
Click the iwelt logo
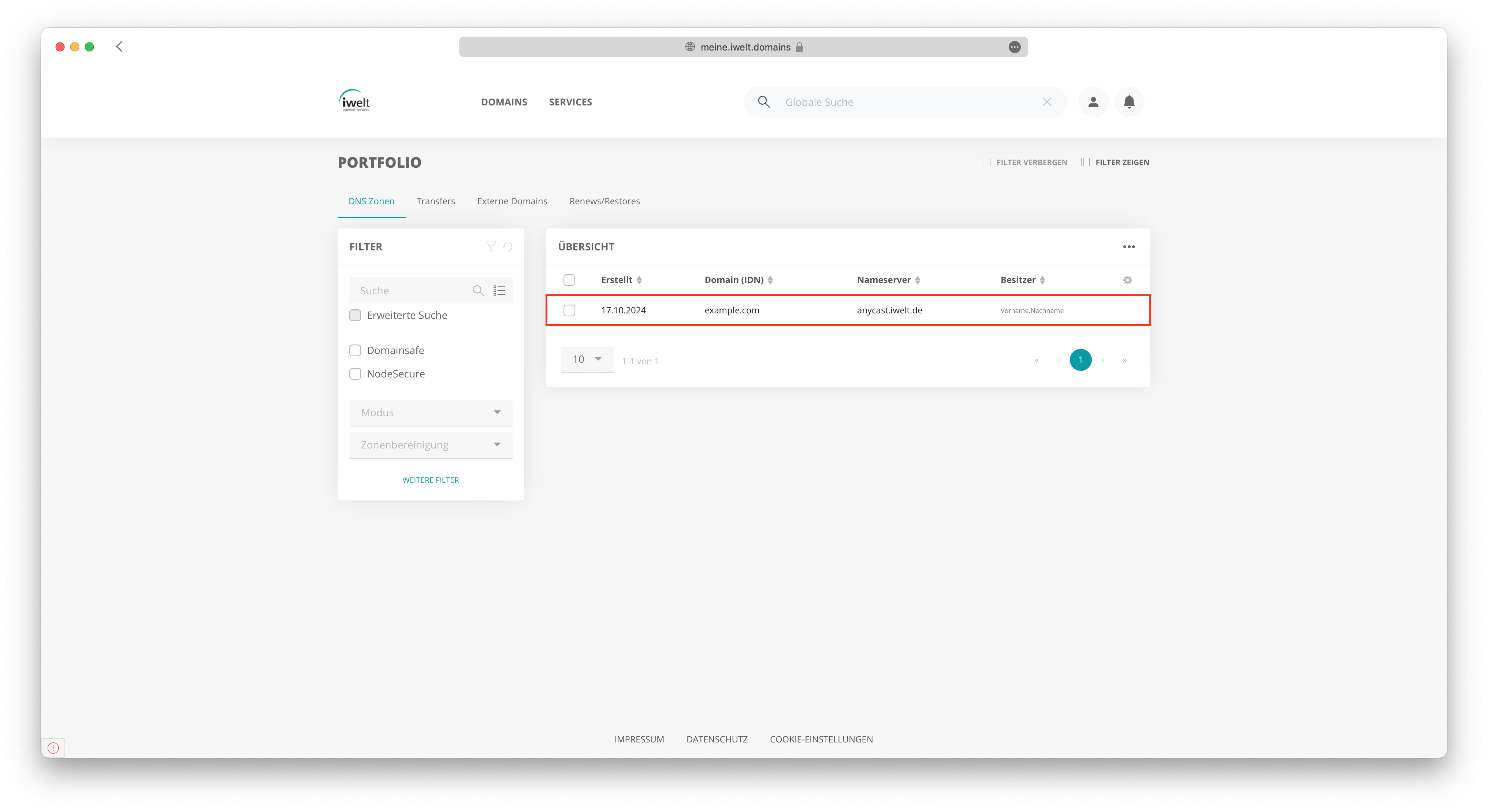coord(354,100)
